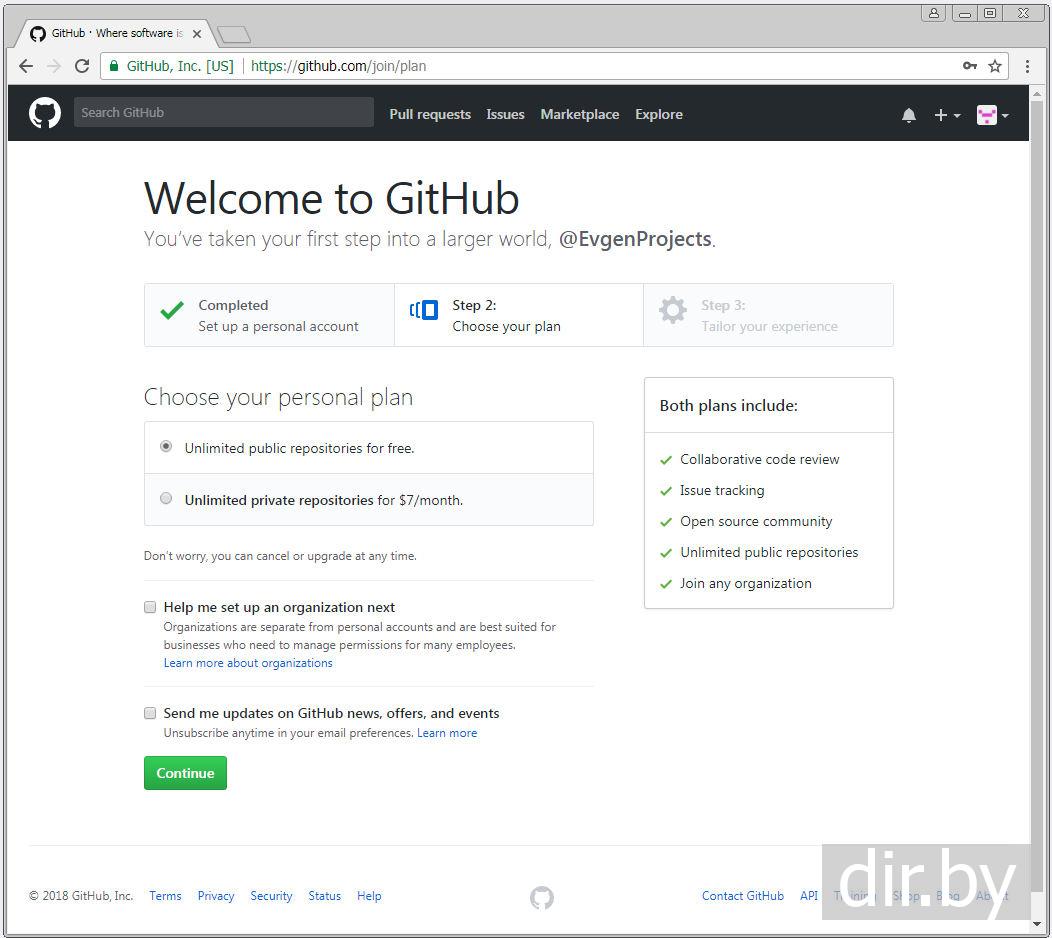Click the GitHub octocat logo in header
1052x938 pixels.
point(45,113)
